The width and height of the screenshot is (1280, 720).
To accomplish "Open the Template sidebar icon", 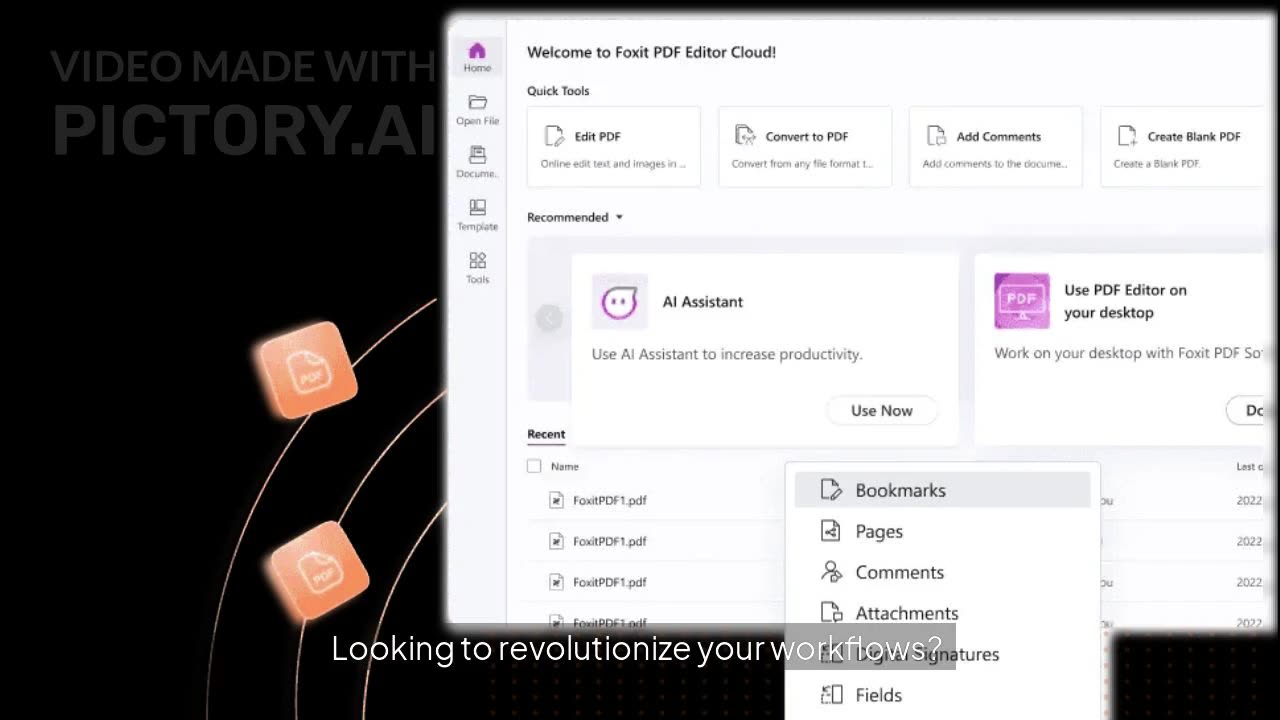I will point(477,215).
